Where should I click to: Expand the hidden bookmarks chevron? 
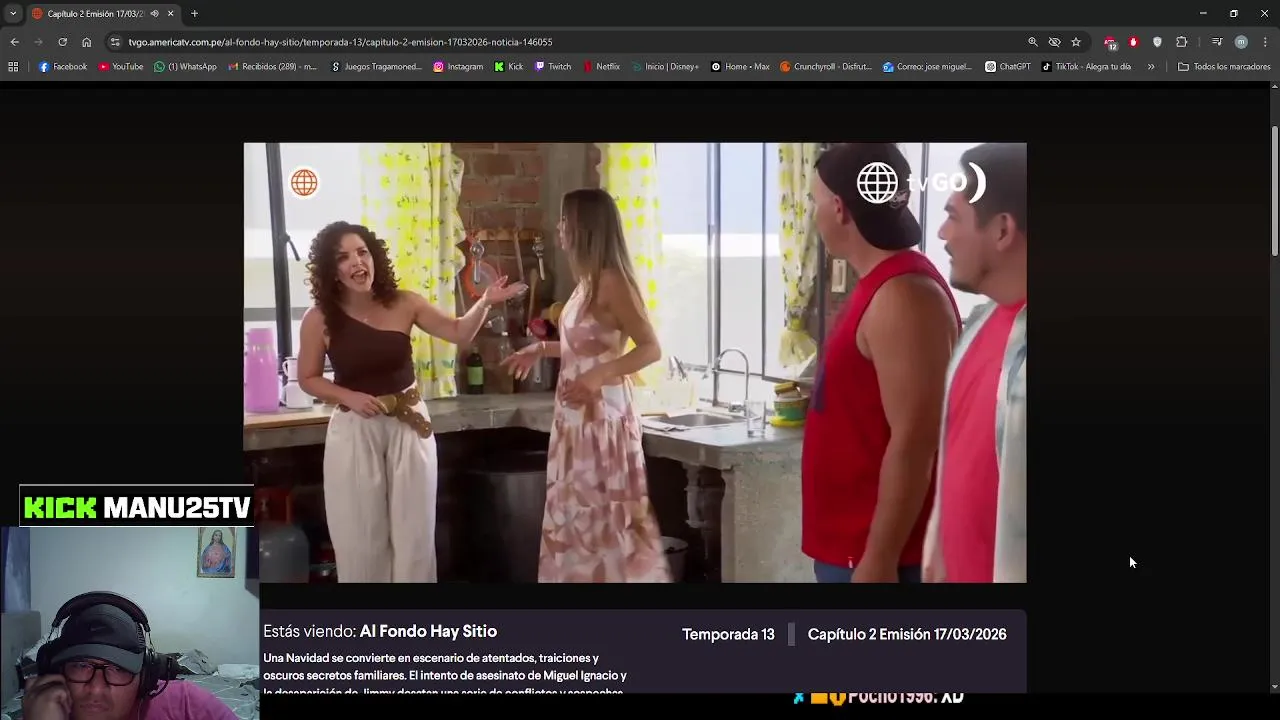[x=1151, y=67]
